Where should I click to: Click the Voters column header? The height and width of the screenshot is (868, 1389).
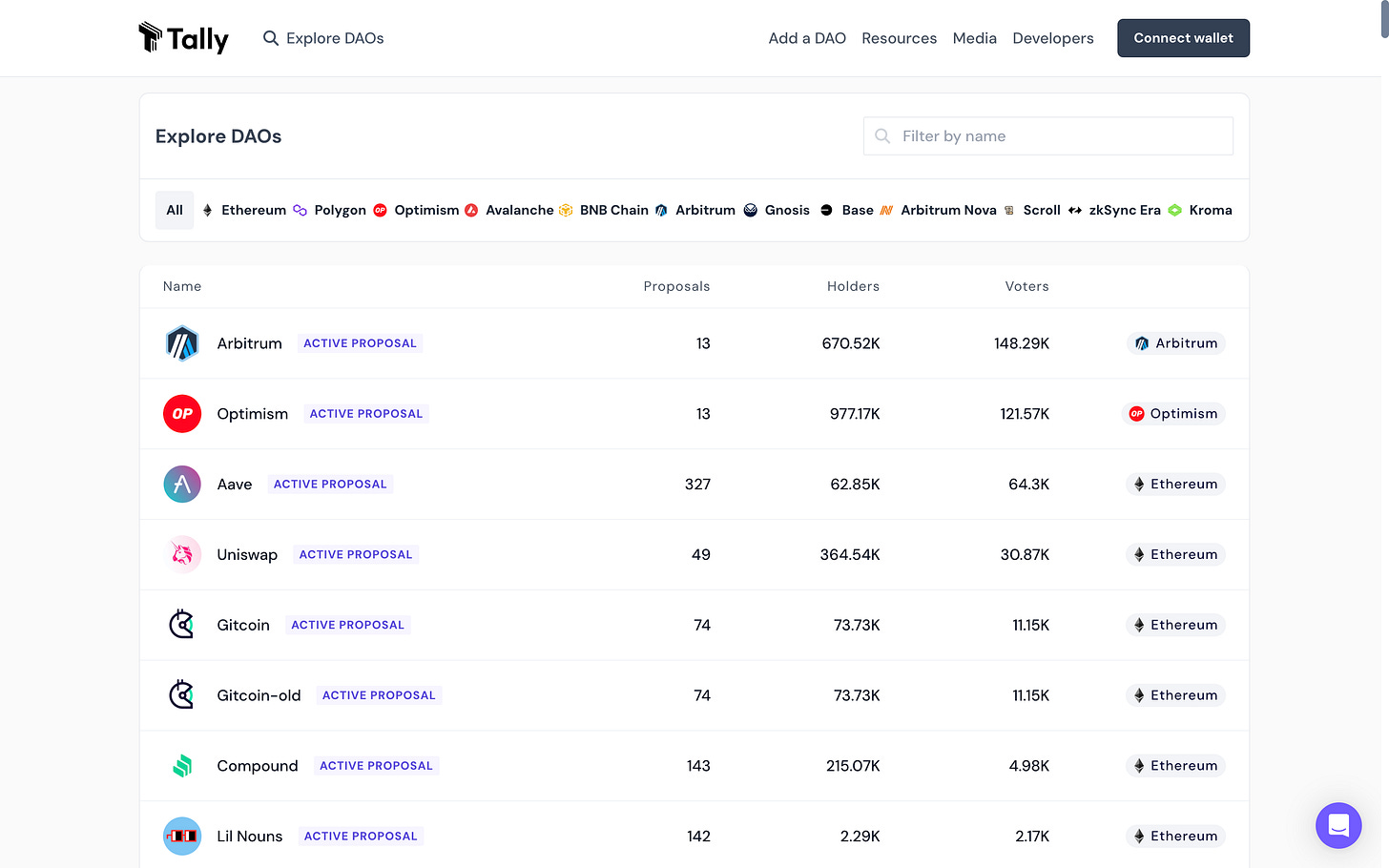(1026, 286)
